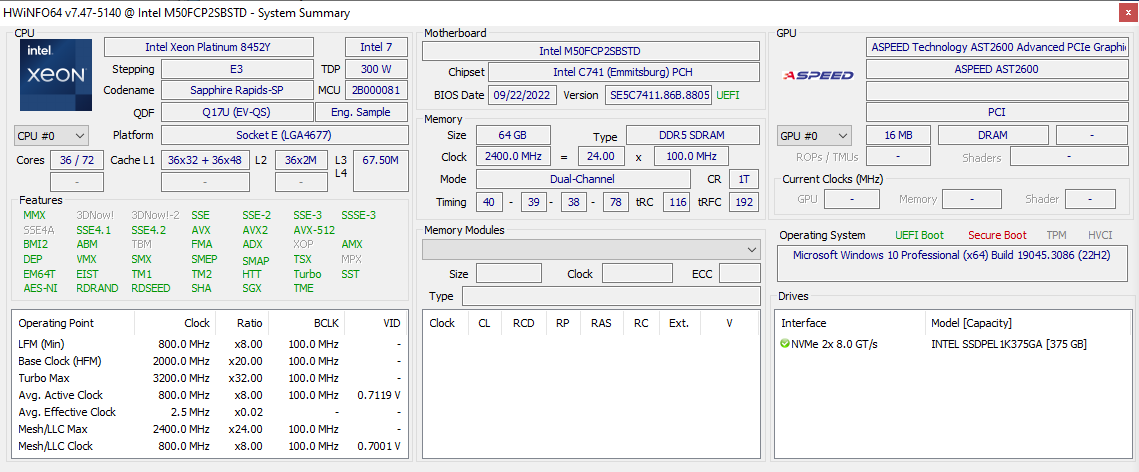Viewport: 1139px width, 472px height.
Task: Click the 67.50M L3 cache value
Action: pos(381,171)
